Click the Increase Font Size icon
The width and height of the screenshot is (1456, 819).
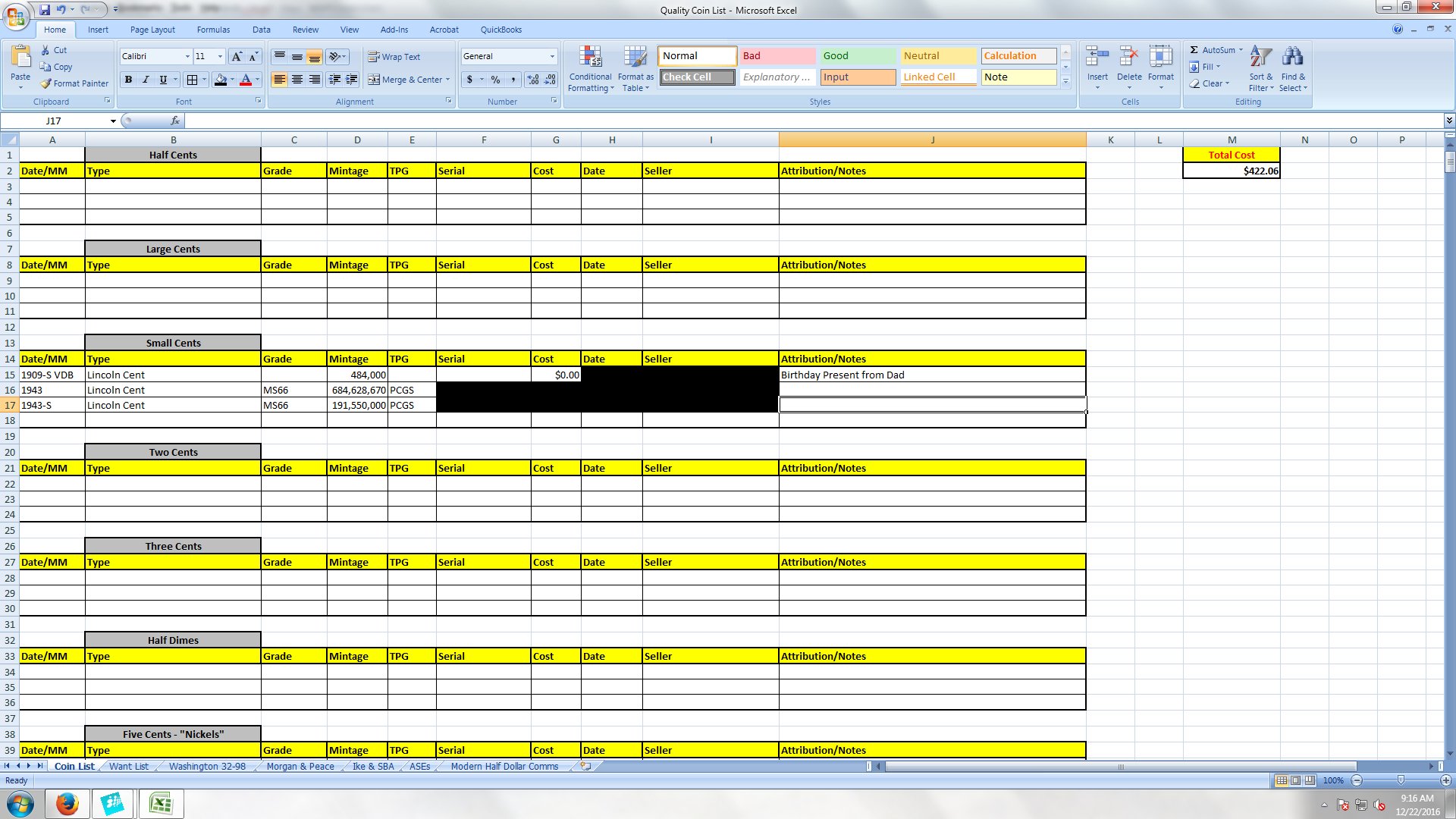click(237, 57)
